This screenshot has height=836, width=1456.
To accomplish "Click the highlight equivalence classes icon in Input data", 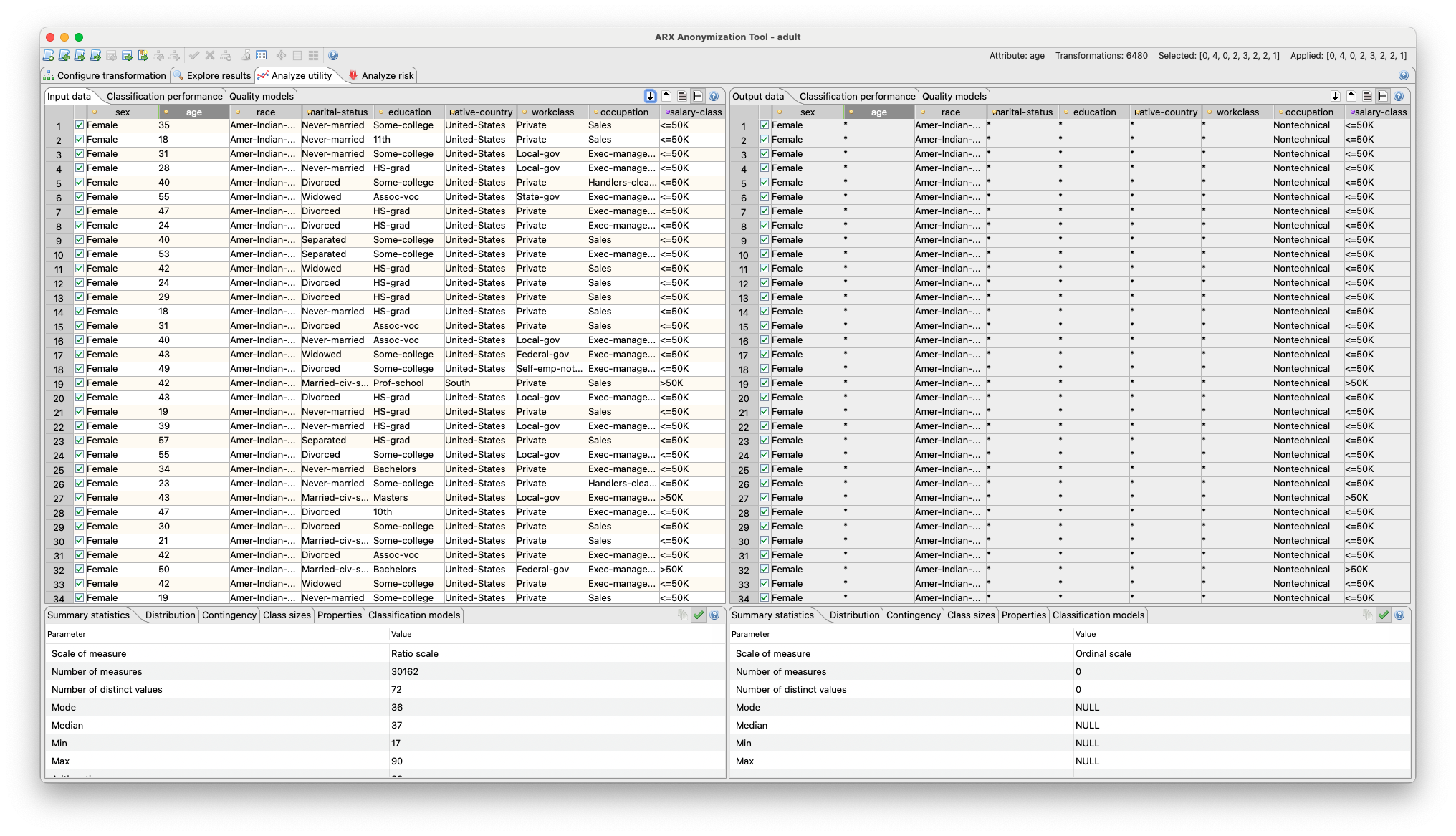I will pyautogui.click(x=681, y=96).
